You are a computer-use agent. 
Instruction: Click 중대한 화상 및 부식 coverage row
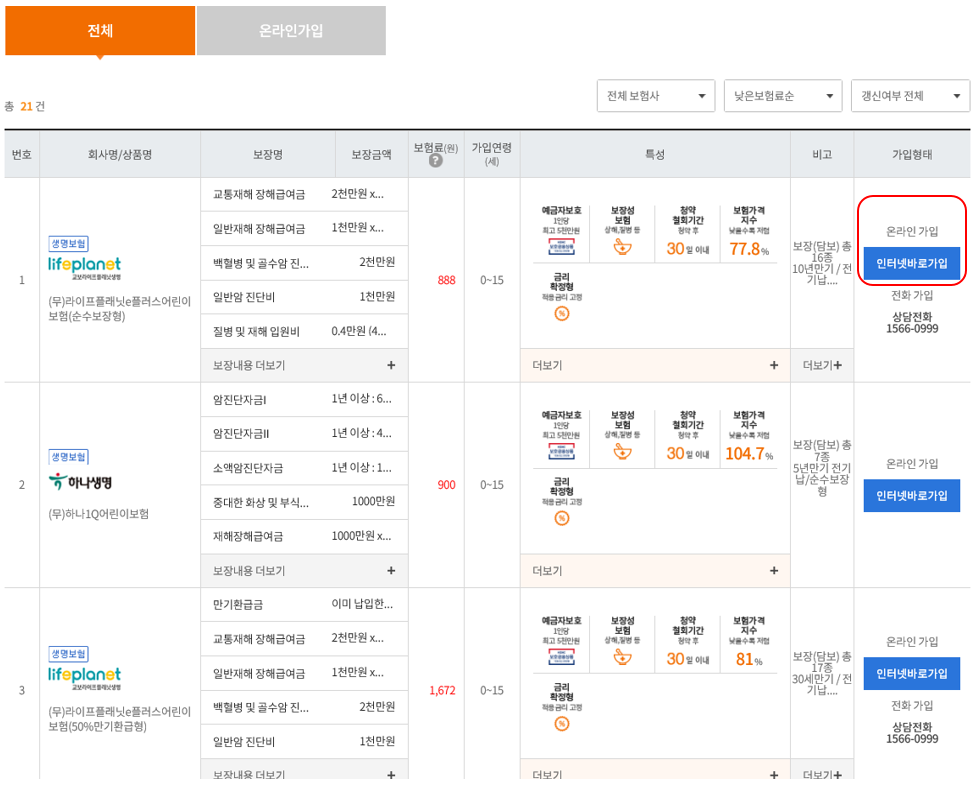[304, 502]
